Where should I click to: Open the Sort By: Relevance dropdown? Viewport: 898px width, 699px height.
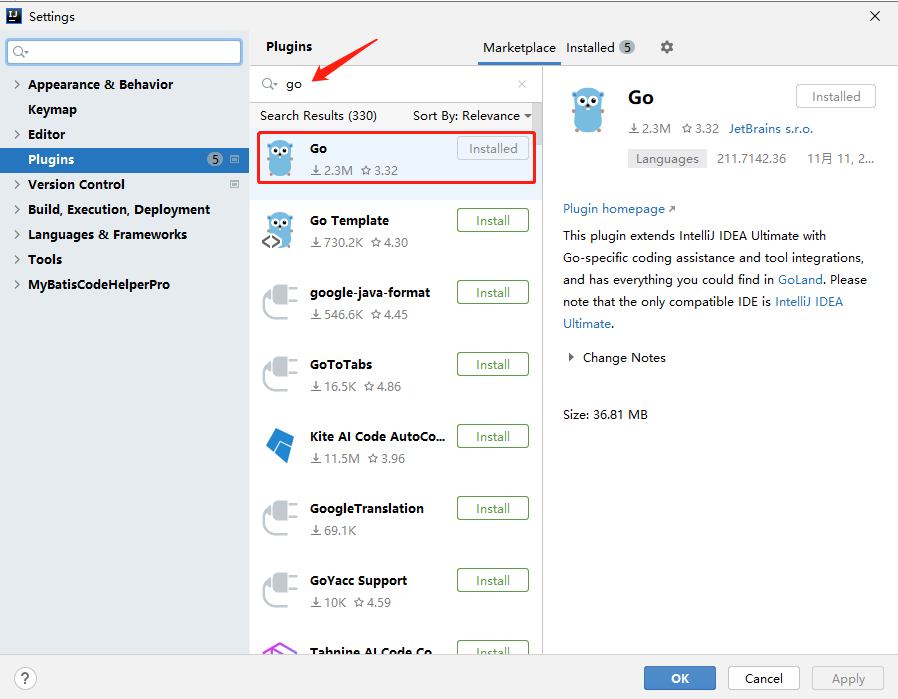(x=472, y=116)
